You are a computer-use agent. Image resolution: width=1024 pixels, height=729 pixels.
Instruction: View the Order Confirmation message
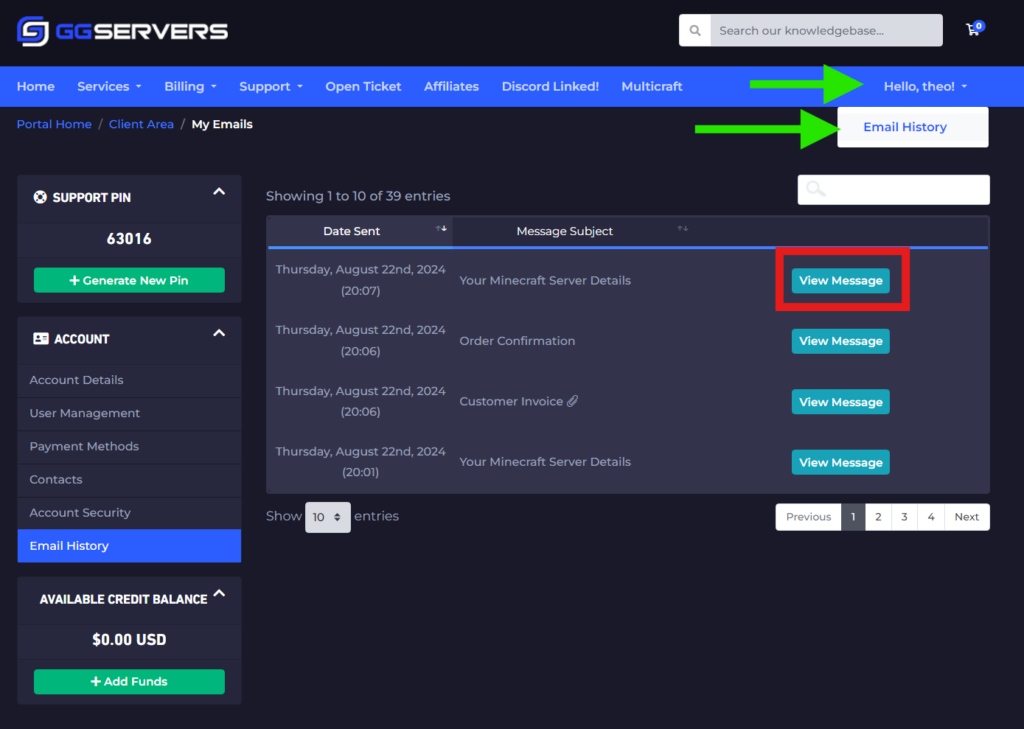pyautogui.click(x=840, y=341)
